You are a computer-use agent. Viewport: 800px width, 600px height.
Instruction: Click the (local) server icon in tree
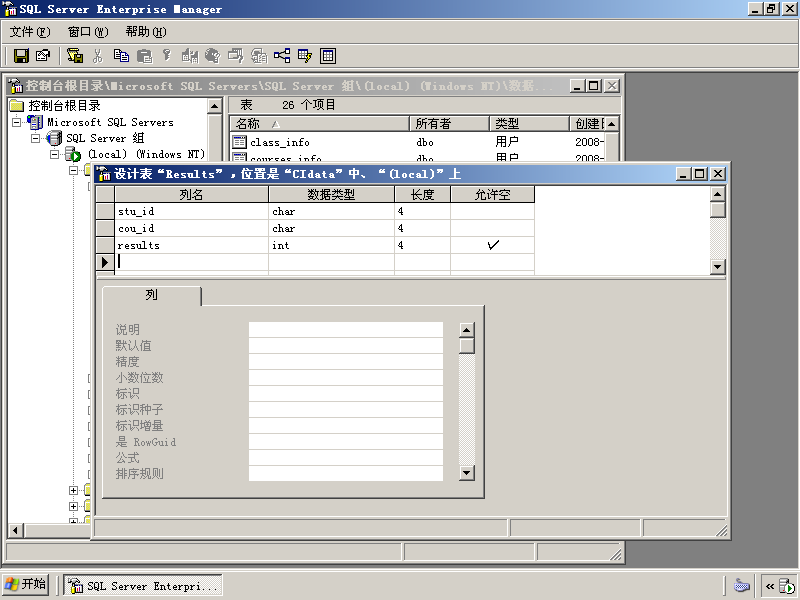tap(73, 154)
